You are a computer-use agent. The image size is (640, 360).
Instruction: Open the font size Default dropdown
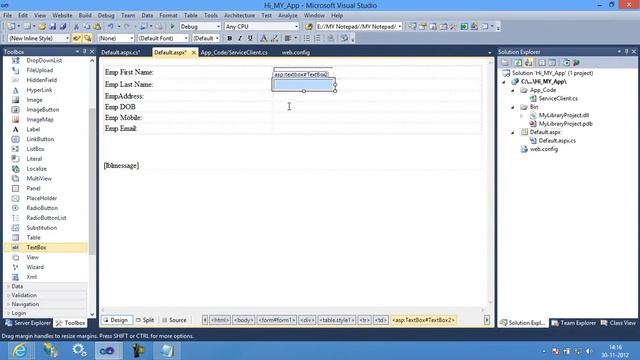(x=206, y=38)
